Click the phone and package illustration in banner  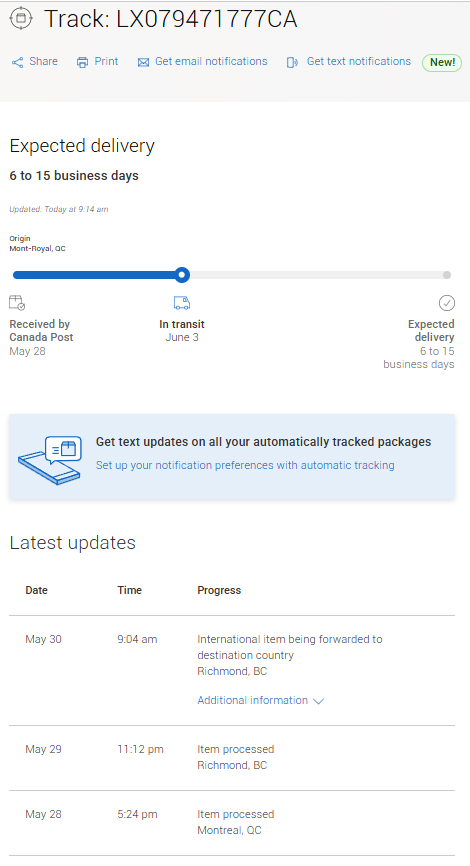coord(50,460)
